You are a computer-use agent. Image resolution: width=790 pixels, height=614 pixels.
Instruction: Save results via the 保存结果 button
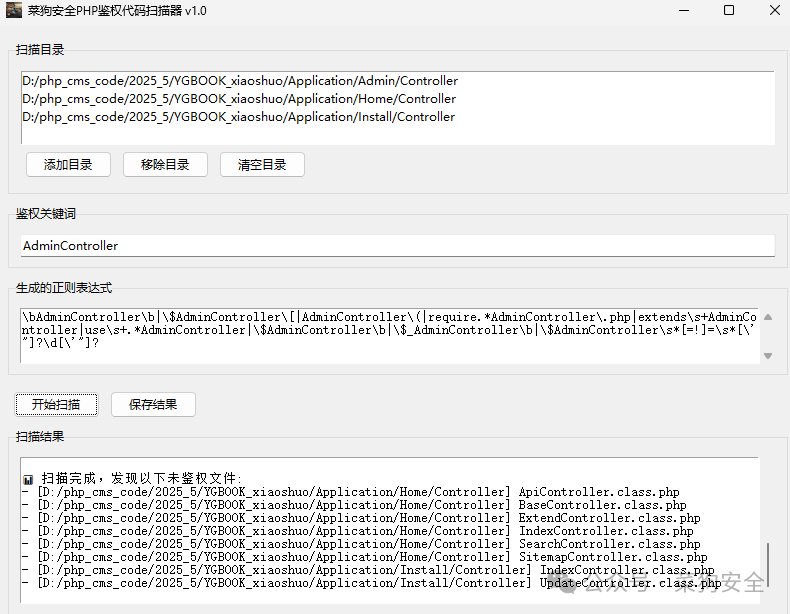(153, 404)
